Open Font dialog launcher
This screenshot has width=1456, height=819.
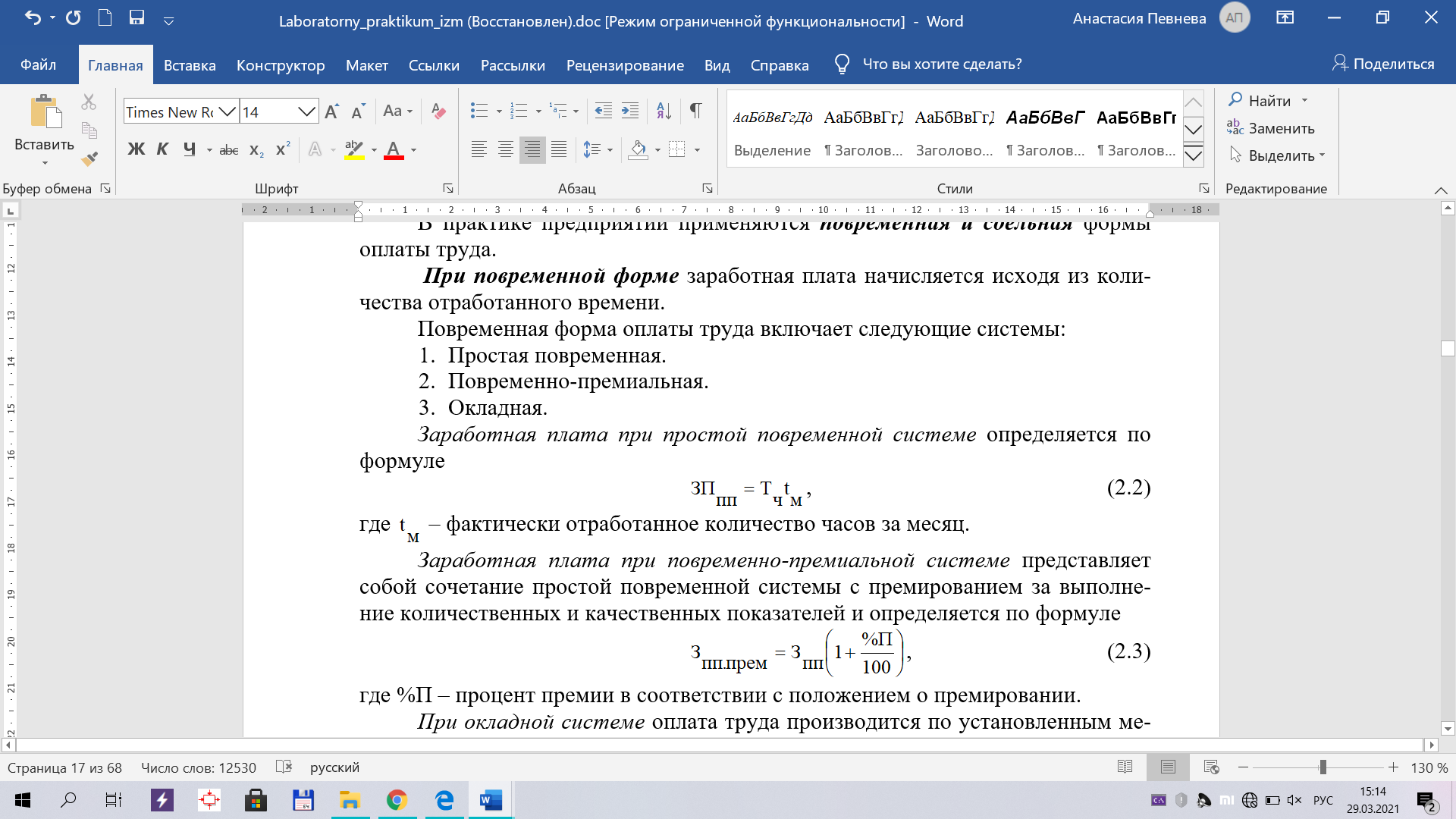[448, 188]
